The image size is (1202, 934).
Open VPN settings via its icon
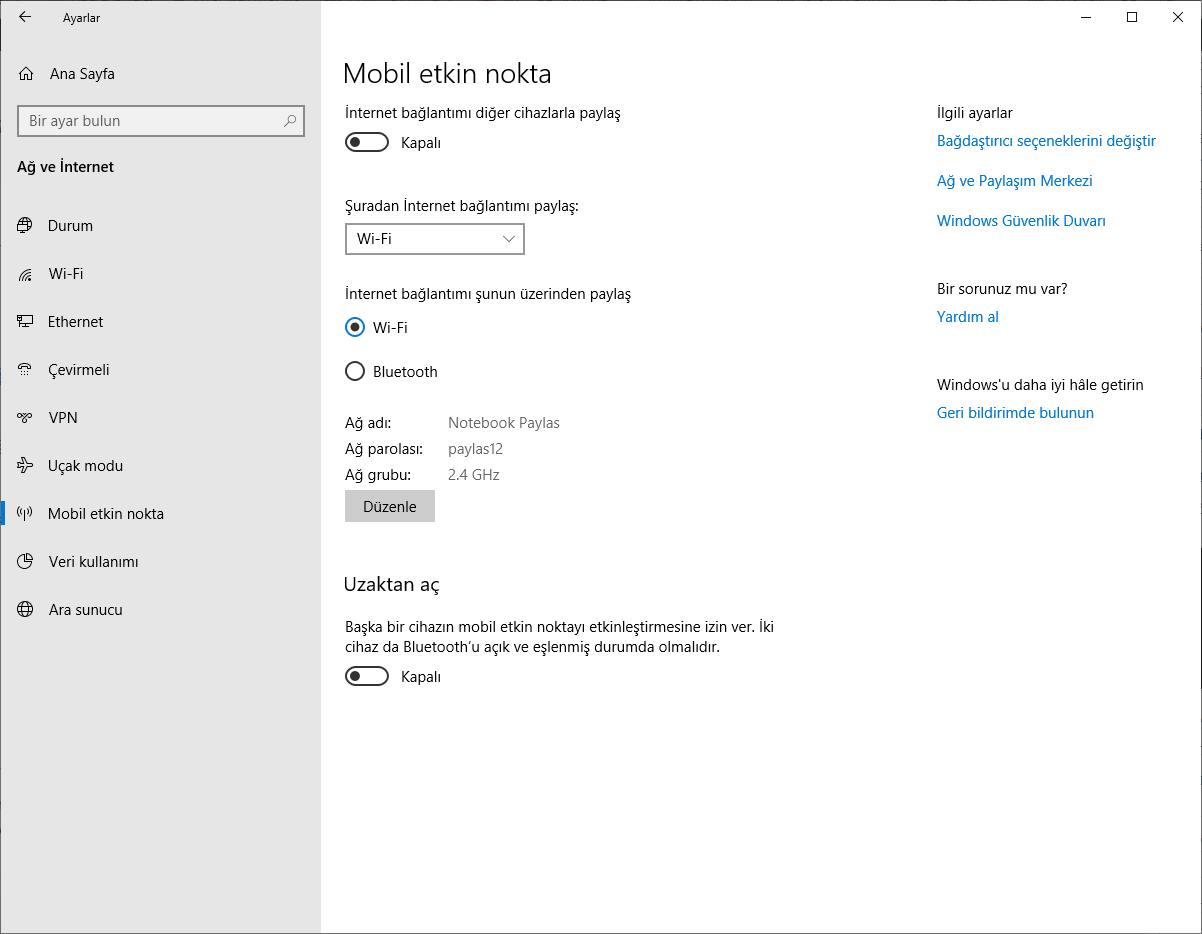24,417
